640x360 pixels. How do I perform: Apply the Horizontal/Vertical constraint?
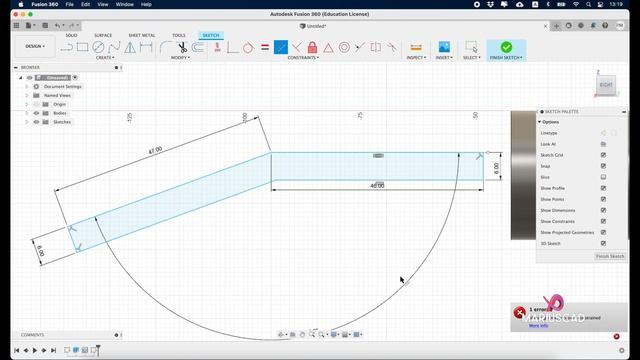217,47
